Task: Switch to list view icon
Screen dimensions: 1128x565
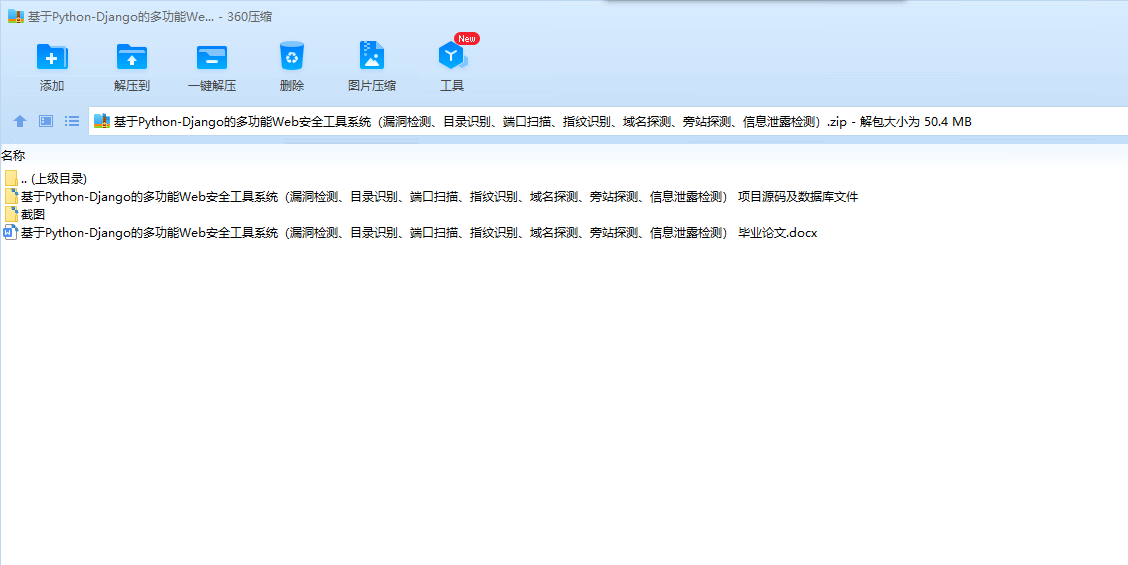Action: pos(72,121)
